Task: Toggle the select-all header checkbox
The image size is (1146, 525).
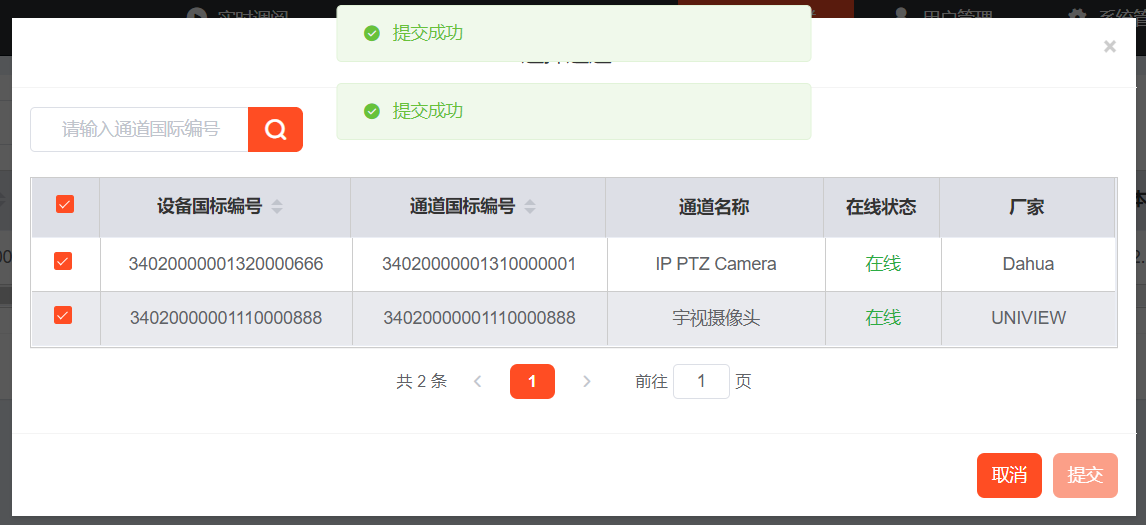Action: (65, 205)
